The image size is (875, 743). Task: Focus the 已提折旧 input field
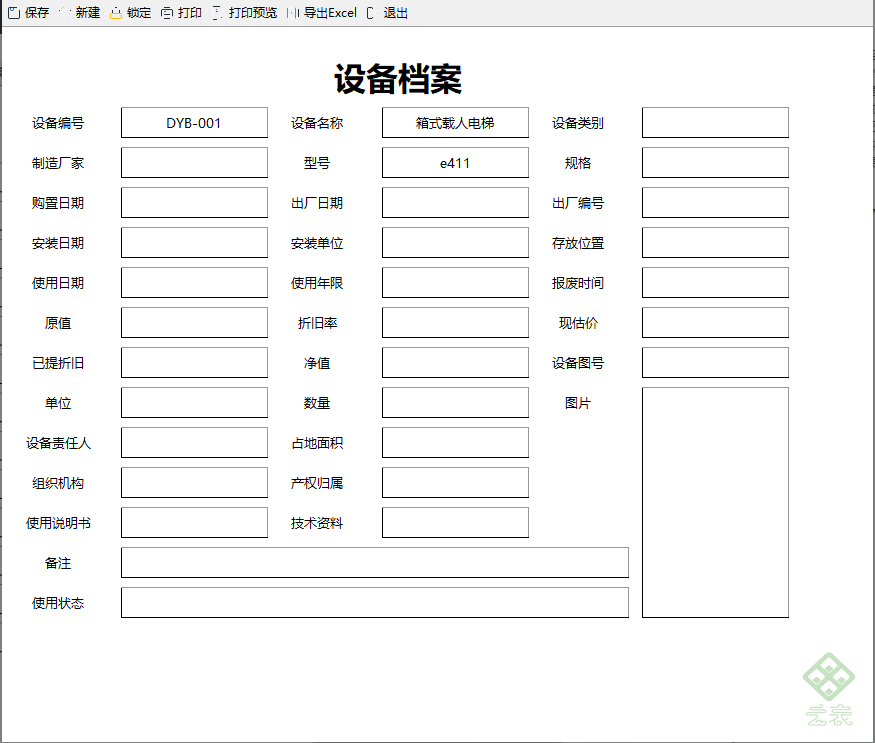(x=194, y=363)
